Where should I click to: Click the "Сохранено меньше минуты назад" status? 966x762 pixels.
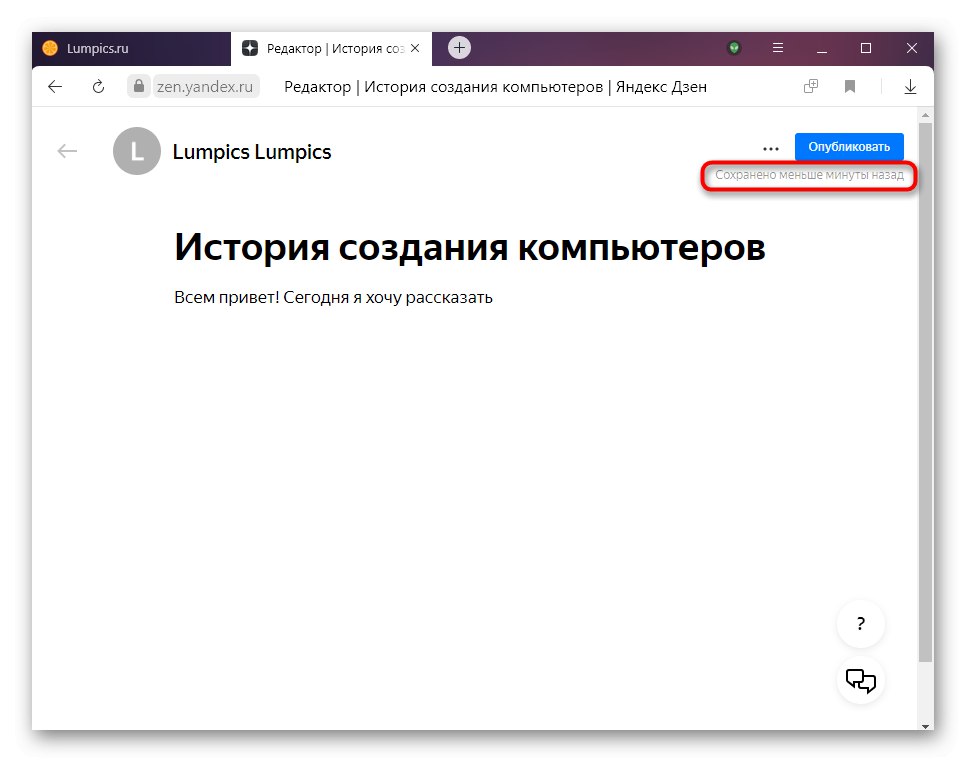pos(808,176)
